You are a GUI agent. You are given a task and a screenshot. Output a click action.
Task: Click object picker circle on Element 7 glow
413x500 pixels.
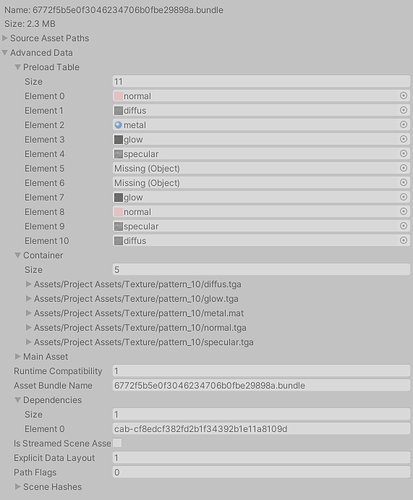[403, 197]
